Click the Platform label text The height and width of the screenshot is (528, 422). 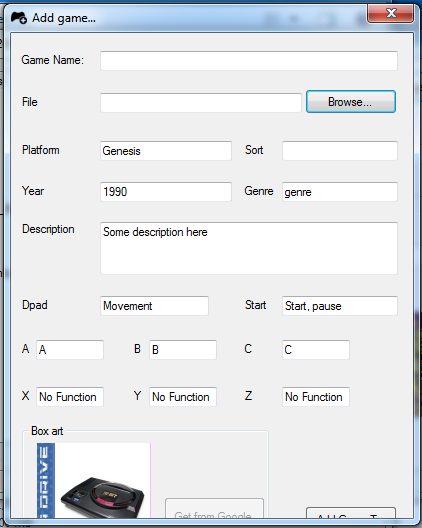(x=41, y=150)
